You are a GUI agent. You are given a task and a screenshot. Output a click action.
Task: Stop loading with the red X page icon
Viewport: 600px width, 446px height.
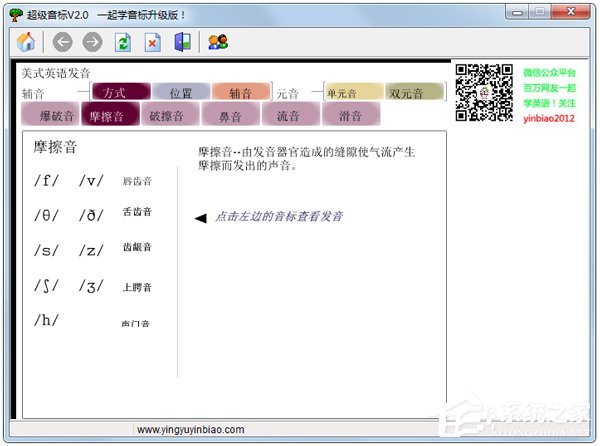point(152,42)
